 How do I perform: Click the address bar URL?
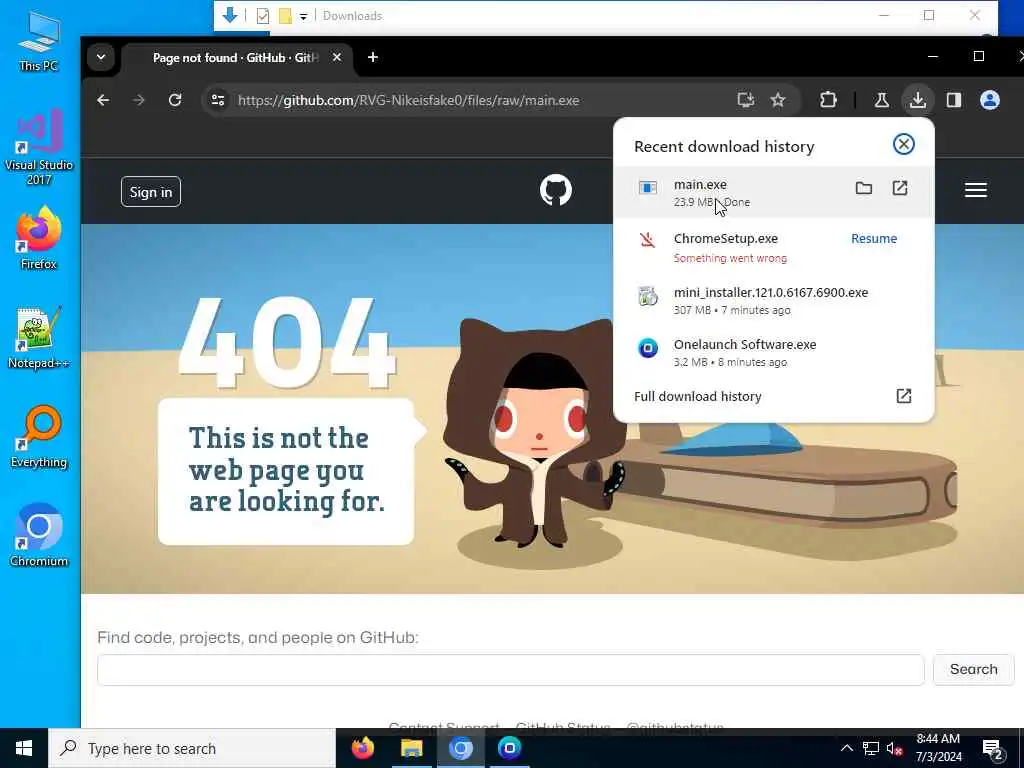click(x=408, y=100)
